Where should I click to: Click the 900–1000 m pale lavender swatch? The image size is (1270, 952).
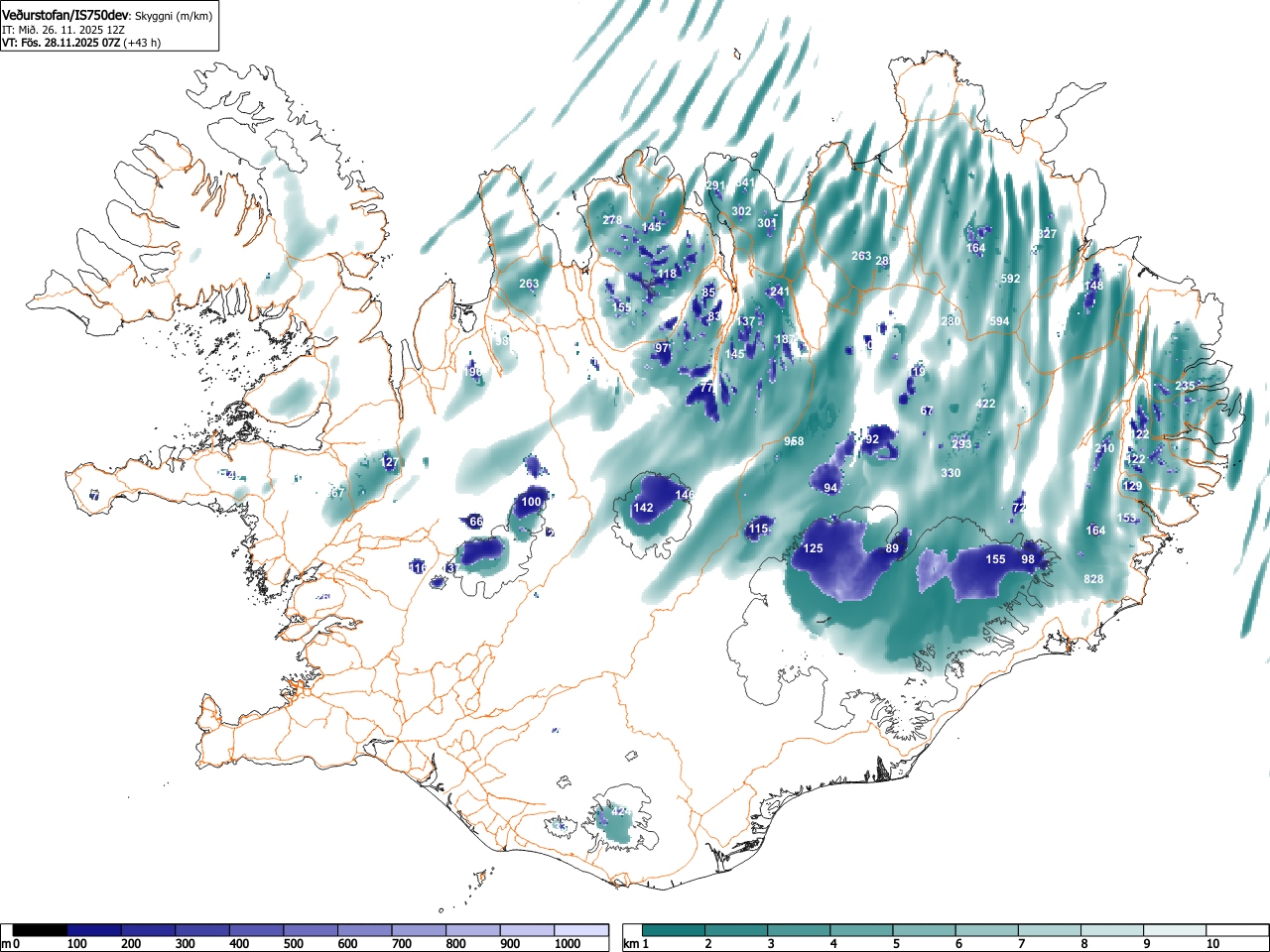[x=527, y=930]
